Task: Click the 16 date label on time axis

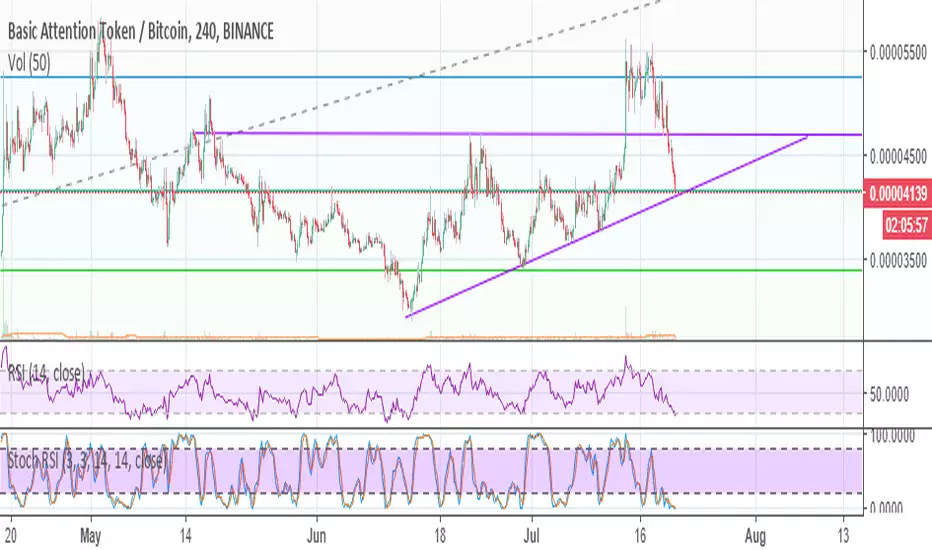Action: (640, 536)
